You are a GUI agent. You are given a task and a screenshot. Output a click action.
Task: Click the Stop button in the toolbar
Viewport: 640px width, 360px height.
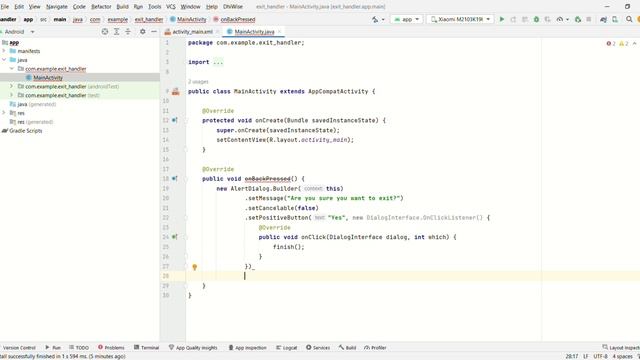point(589,19)
